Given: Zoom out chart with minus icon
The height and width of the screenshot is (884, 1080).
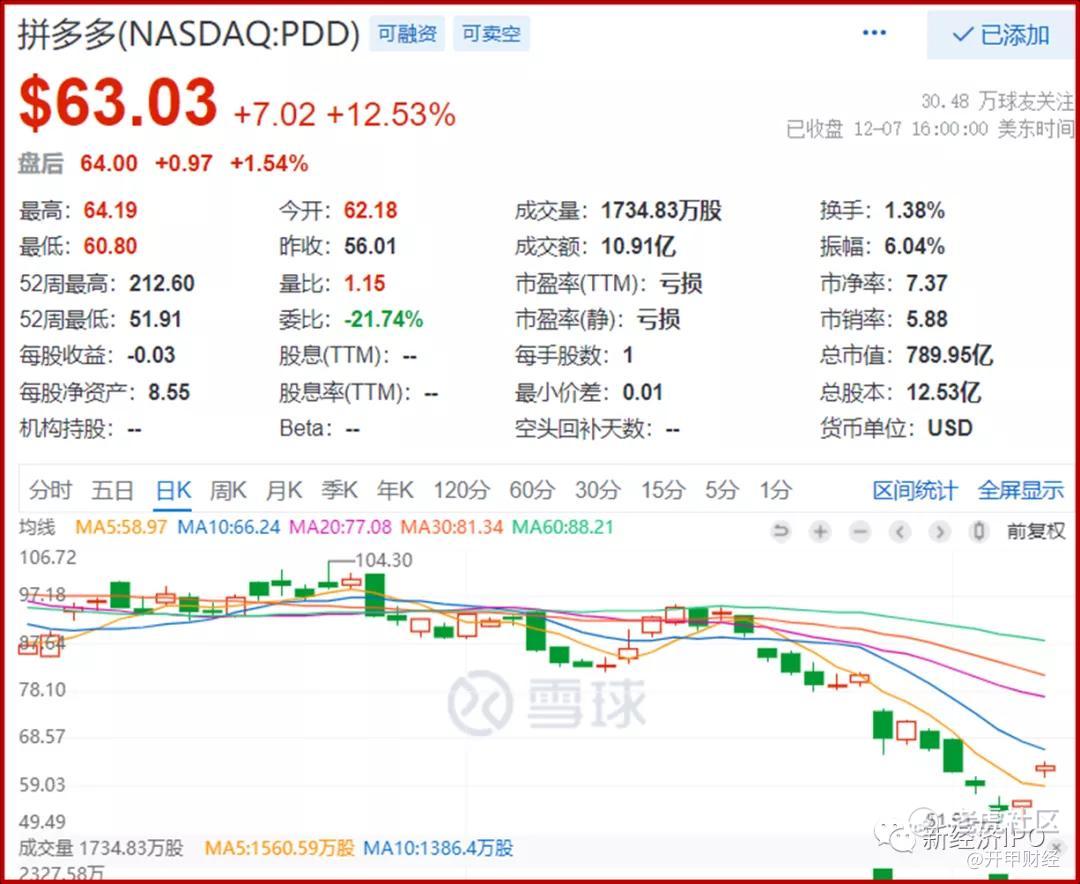Looking at the screenshot, I should click(x=860, y=531).
